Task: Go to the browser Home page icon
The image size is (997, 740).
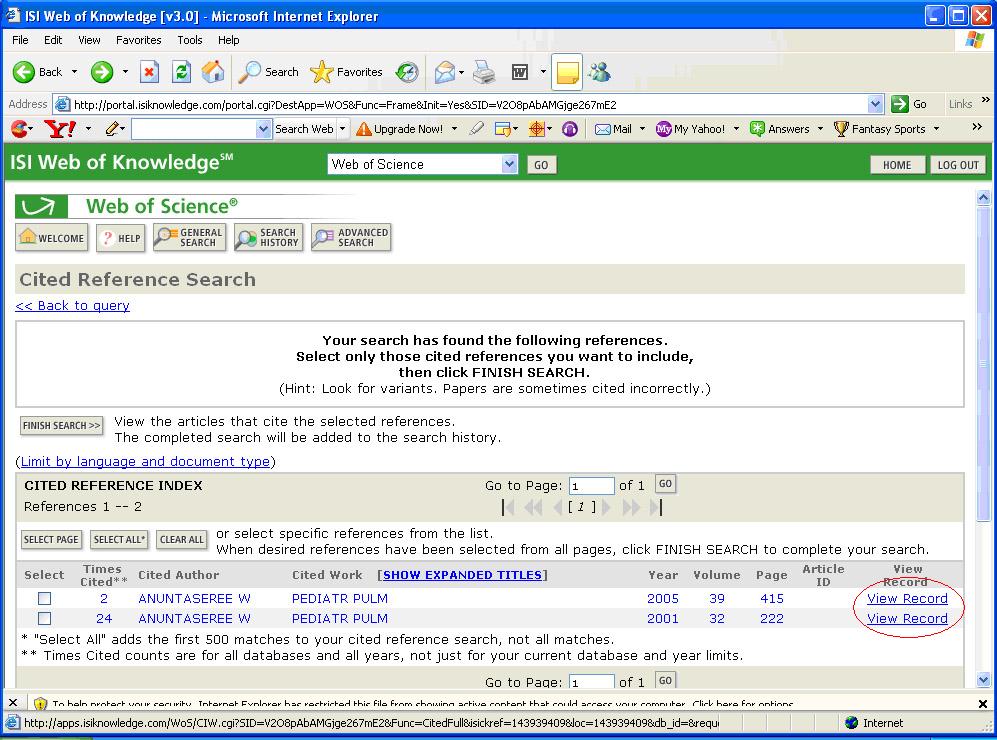Action: (213, 72)
